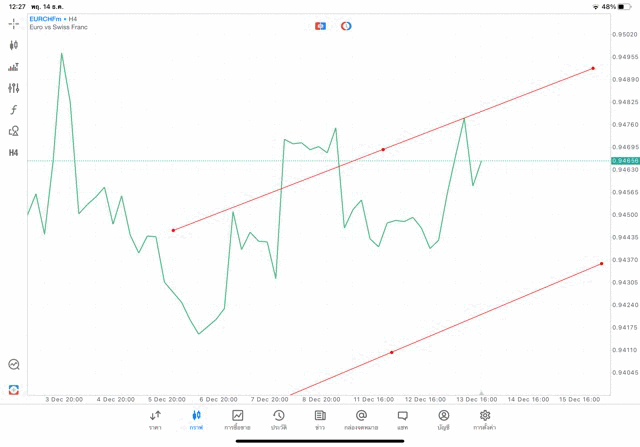Viewport: 640px width, 447px height.
Task: Open the function indicators icon
Action: tap(14, 110)
